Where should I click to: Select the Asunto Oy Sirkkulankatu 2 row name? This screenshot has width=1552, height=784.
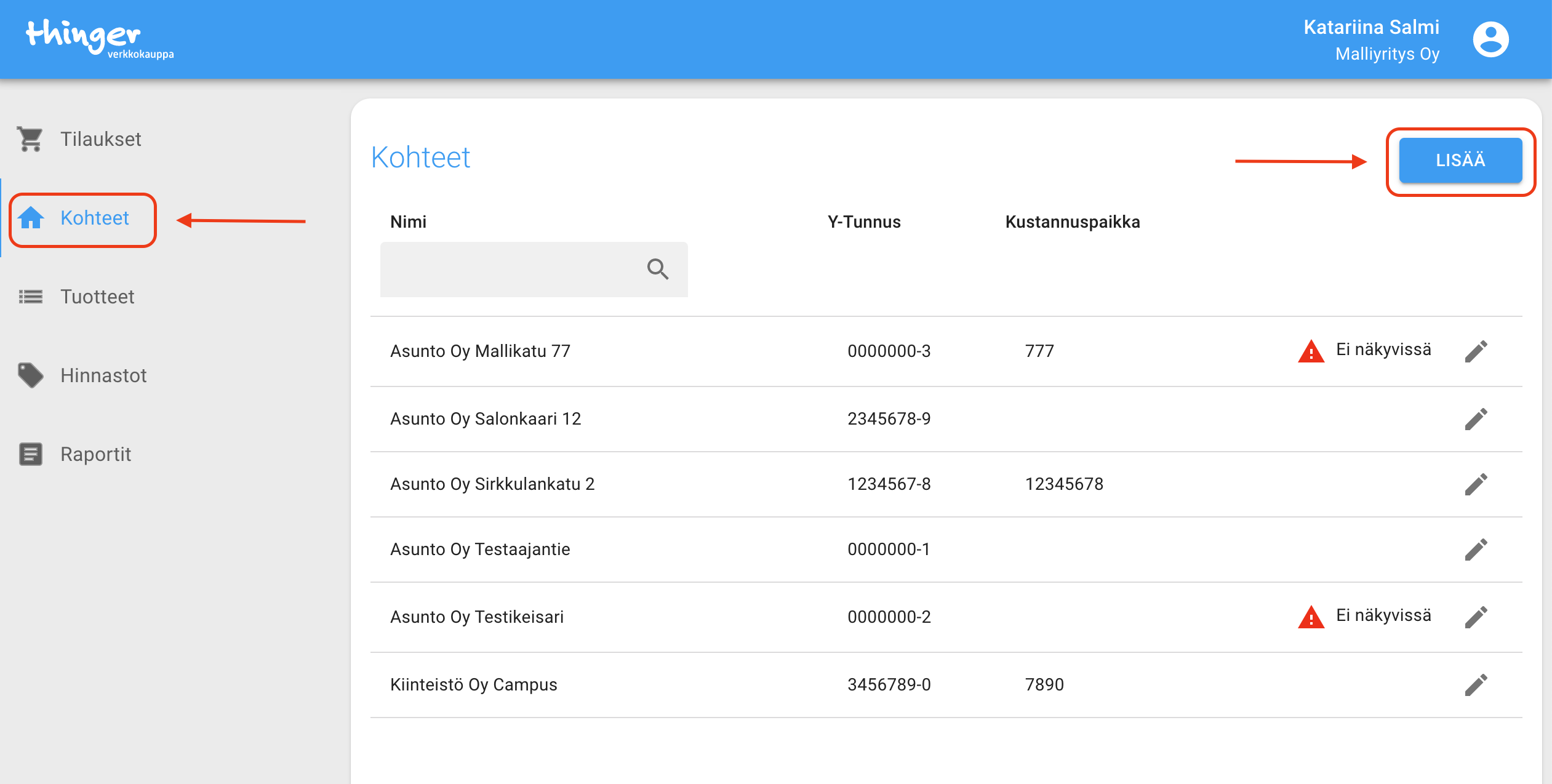pos(492,484)
